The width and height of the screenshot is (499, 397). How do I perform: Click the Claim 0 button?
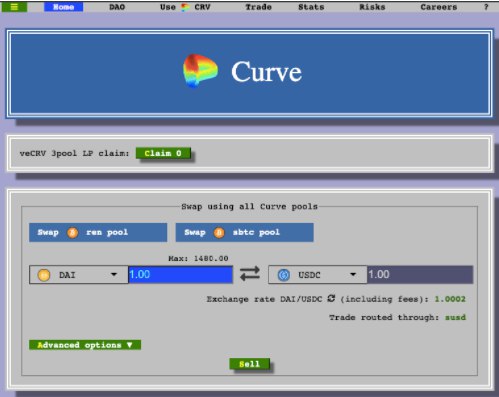(x=163, y=153)
